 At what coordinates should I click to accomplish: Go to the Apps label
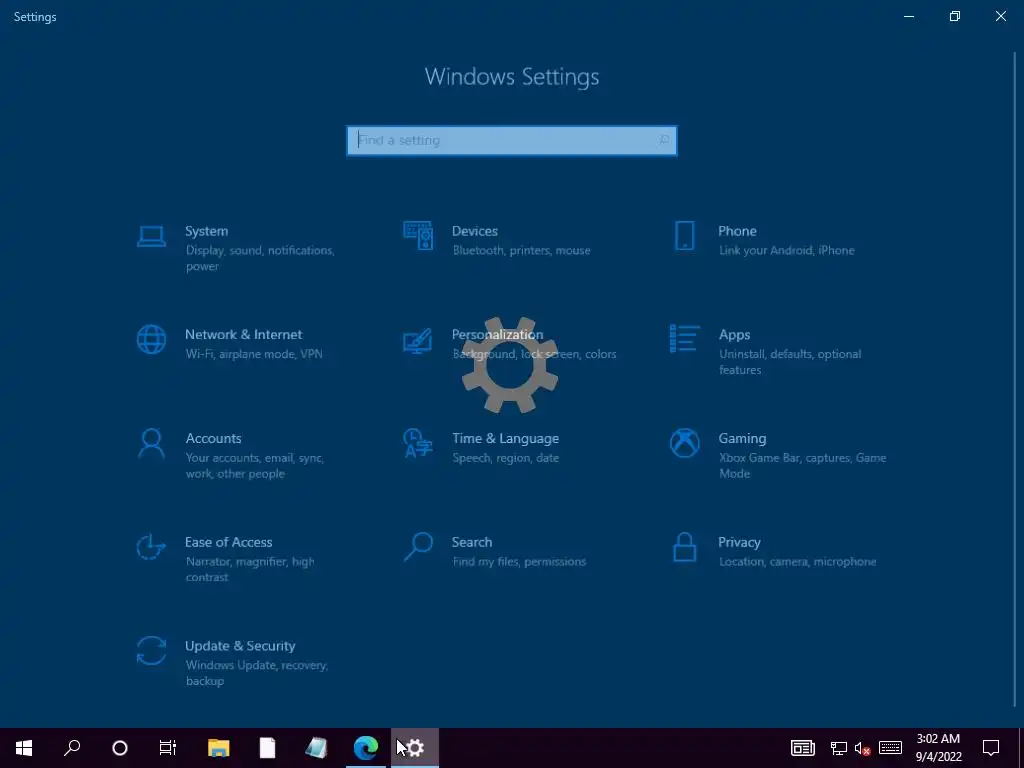[735, 335]
